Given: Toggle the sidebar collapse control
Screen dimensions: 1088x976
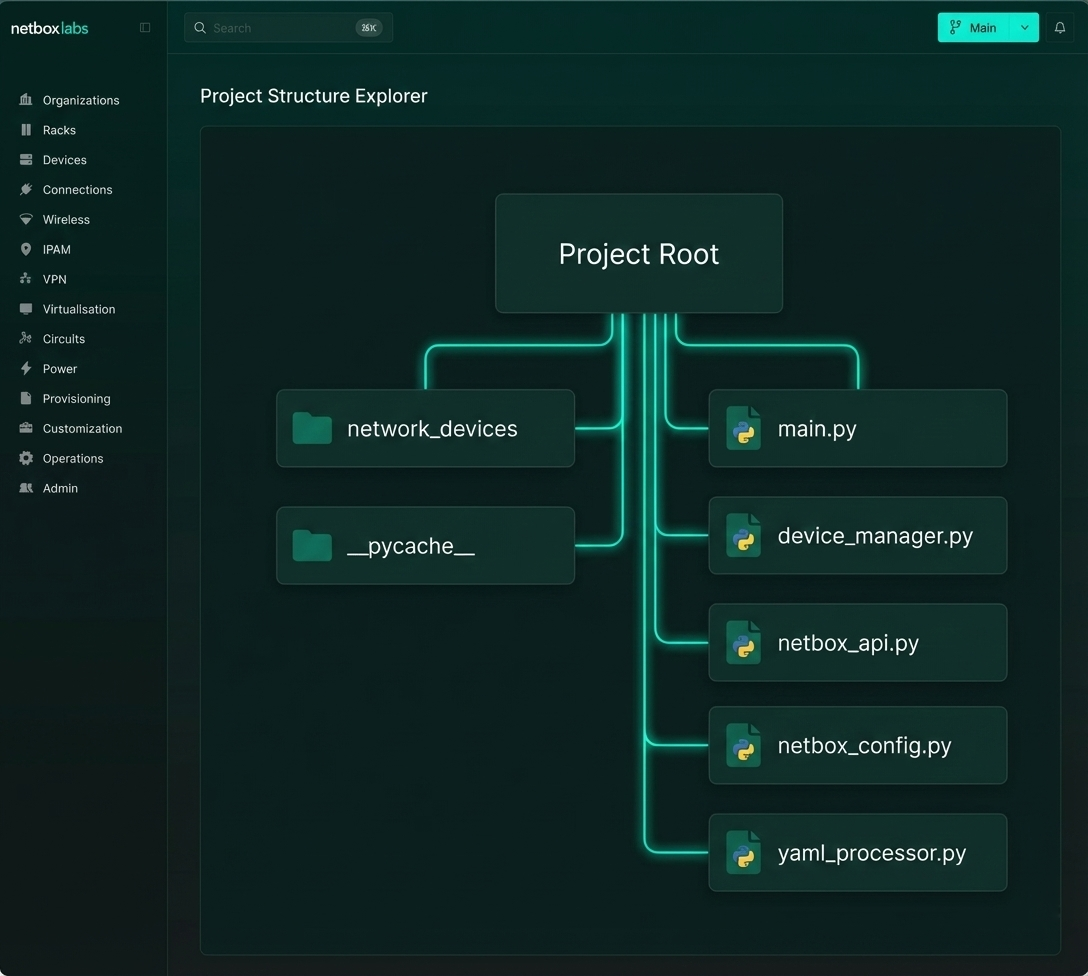Looking at the screenshot, I should tap(145, 27).
